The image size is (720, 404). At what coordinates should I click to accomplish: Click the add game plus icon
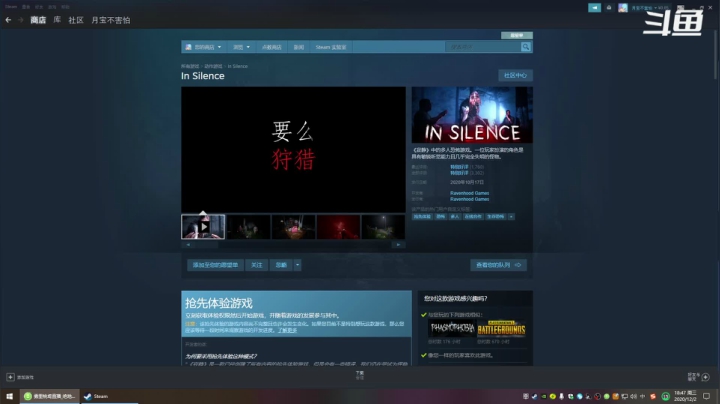(x=10, y=377)
